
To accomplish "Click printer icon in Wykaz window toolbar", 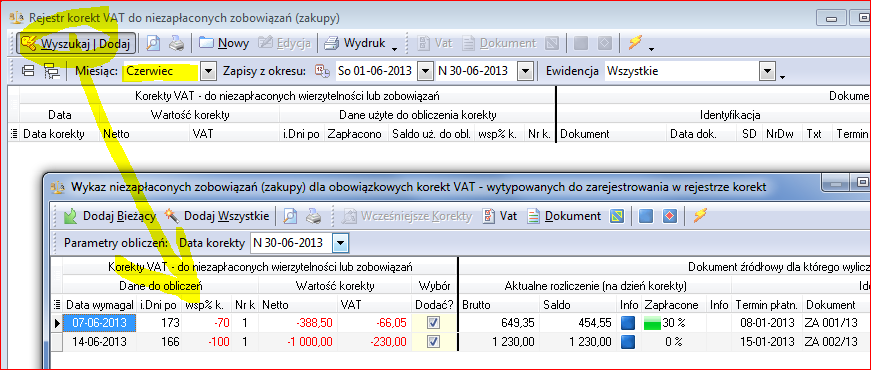I will [314, 216].
